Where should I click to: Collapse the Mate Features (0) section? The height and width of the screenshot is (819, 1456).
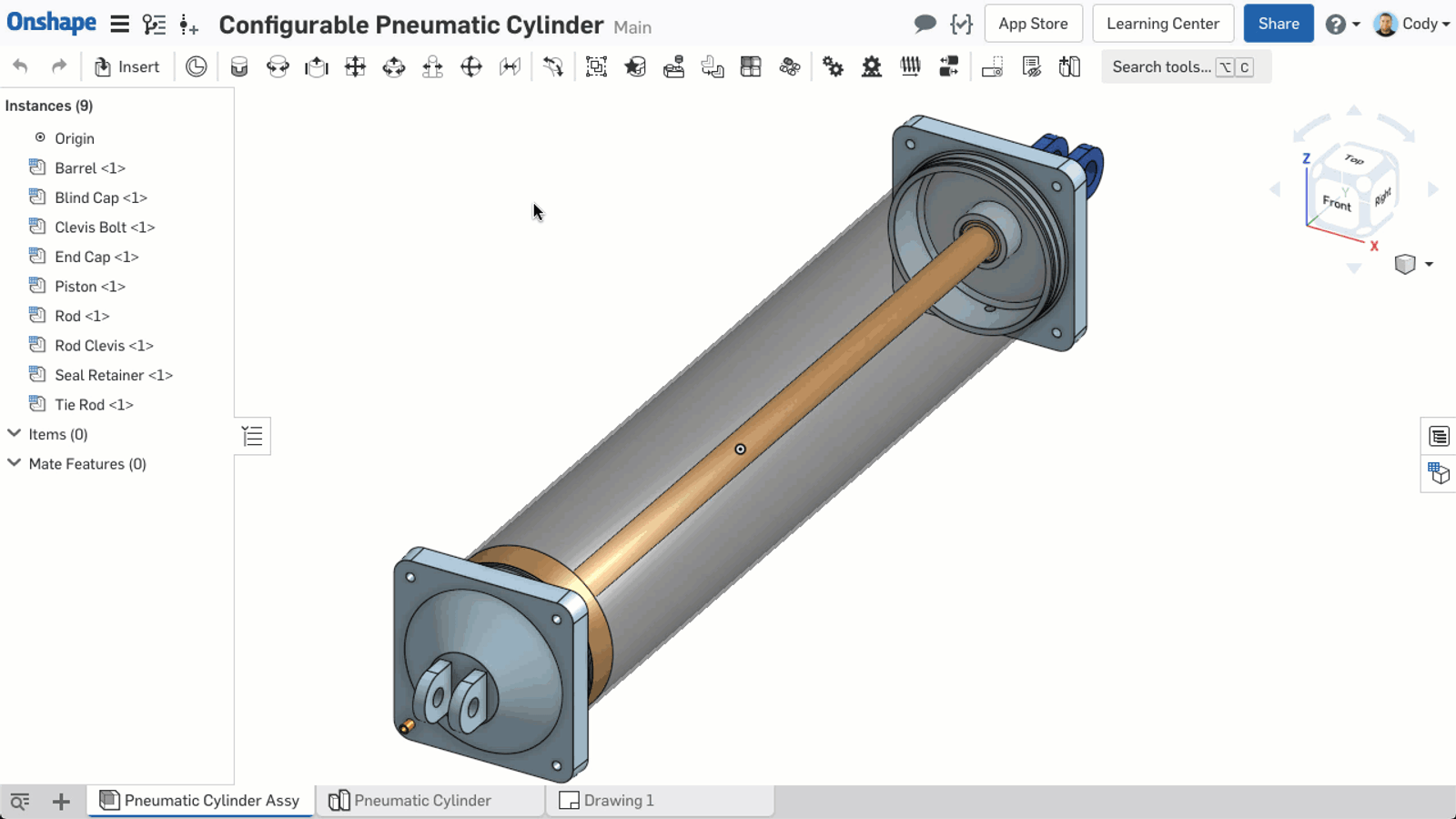click(15, 463)
